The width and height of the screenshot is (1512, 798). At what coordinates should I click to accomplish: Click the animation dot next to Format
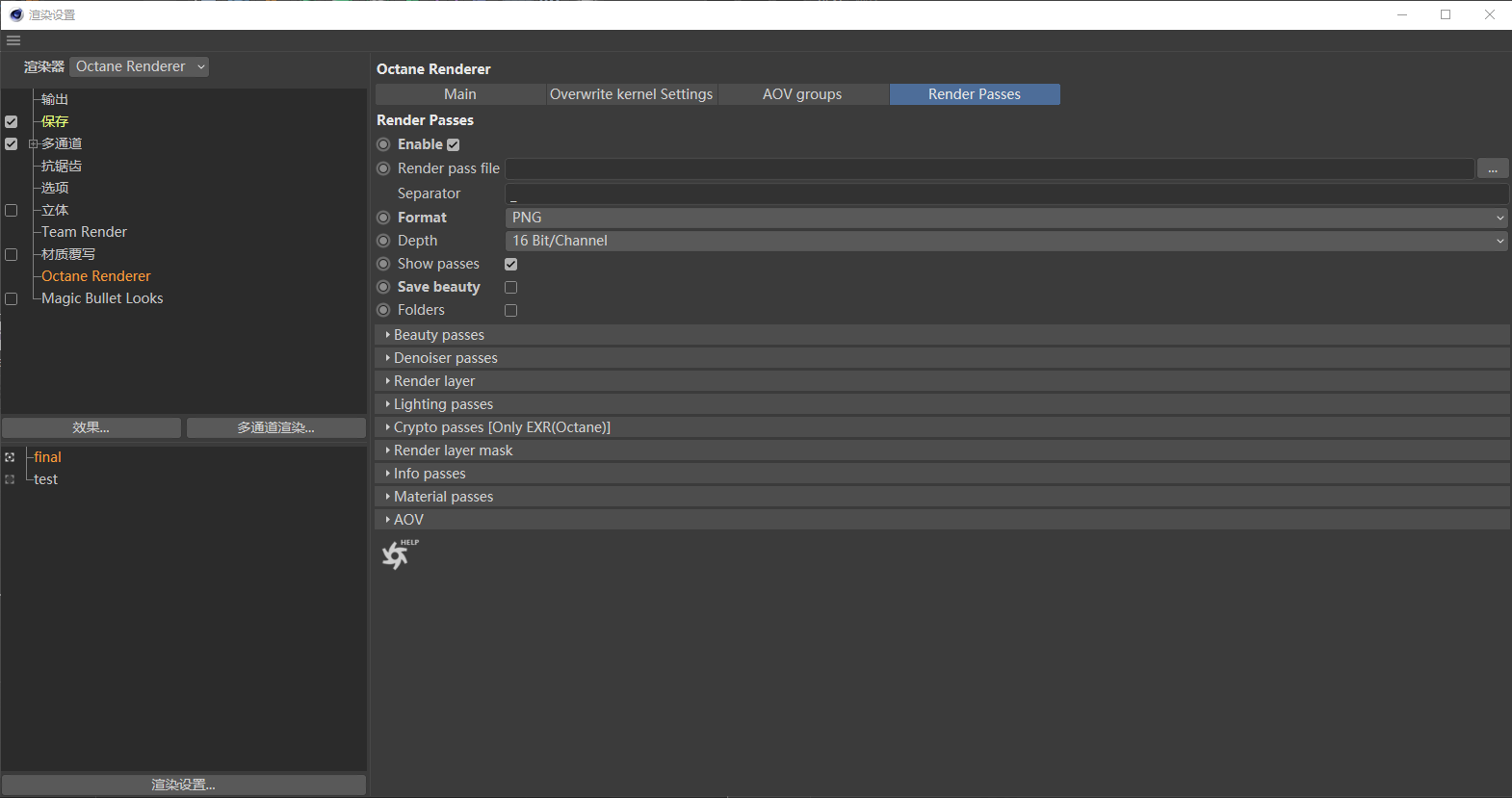(x=383, y=218)
